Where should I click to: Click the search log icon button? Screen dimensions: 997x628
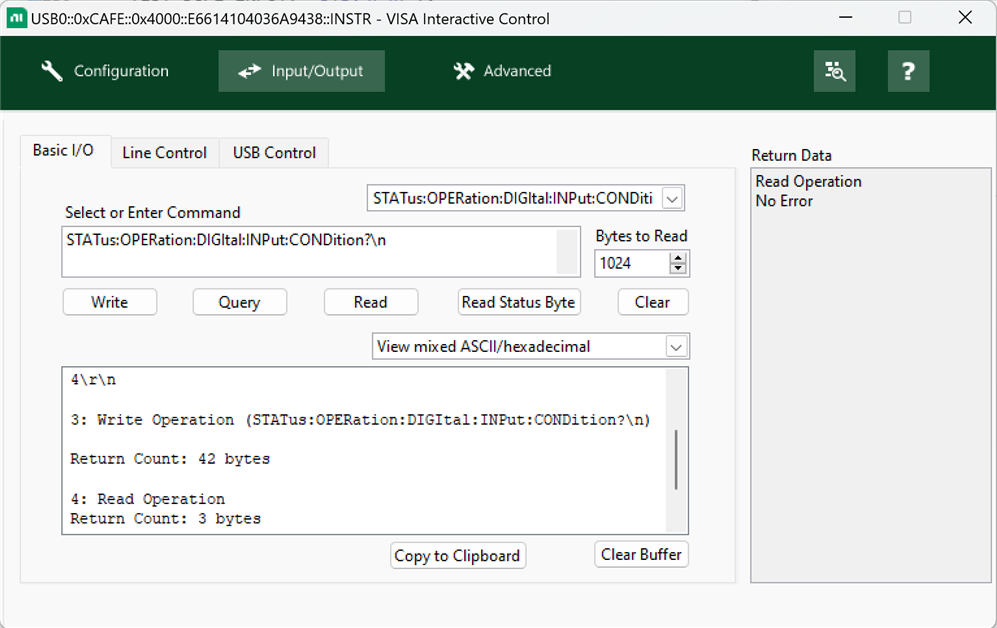pyautogui.click(x=834, y=71)
